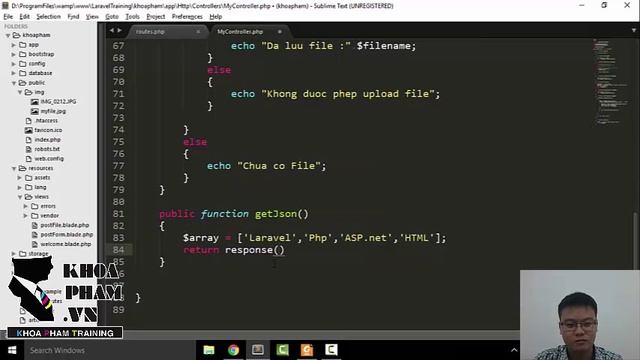Open welcome.blade.php in the sidebar

(66, 244)
